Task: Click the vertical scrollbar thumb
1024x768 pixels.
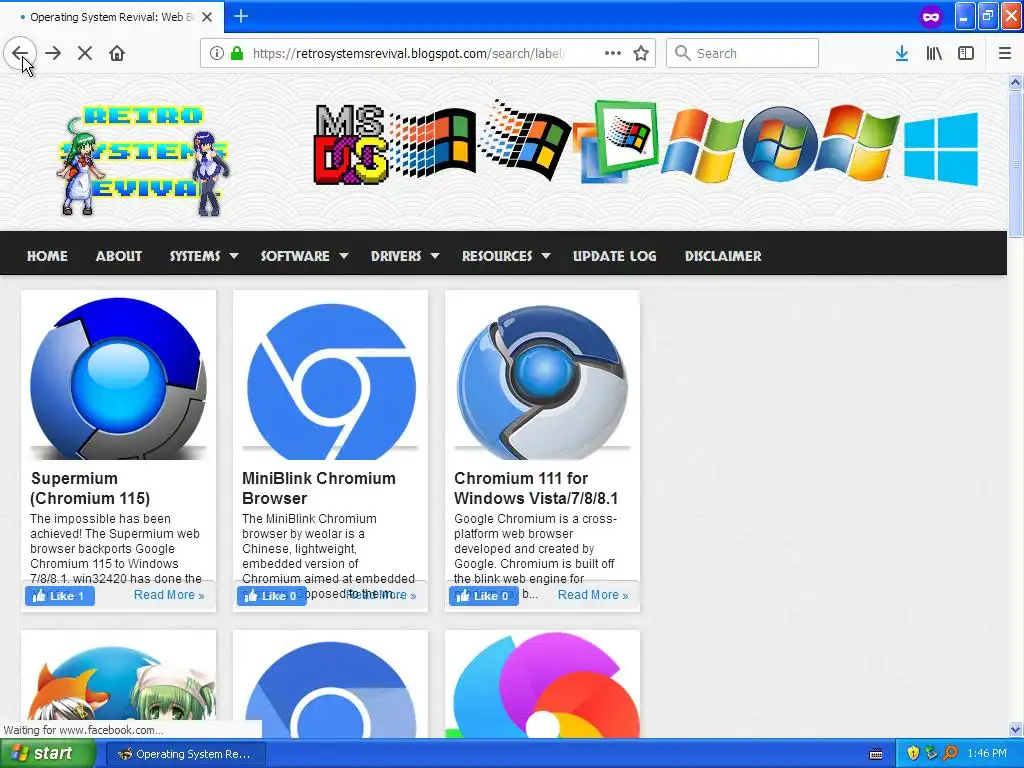Action: (1016, 164)
